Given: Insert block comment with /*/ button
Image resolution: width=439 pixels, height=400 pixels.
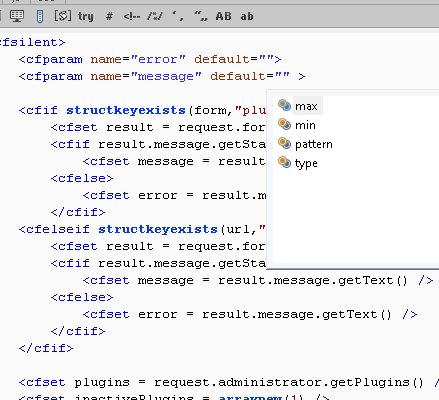Looking at the screenshot, I should click(155, 16).
